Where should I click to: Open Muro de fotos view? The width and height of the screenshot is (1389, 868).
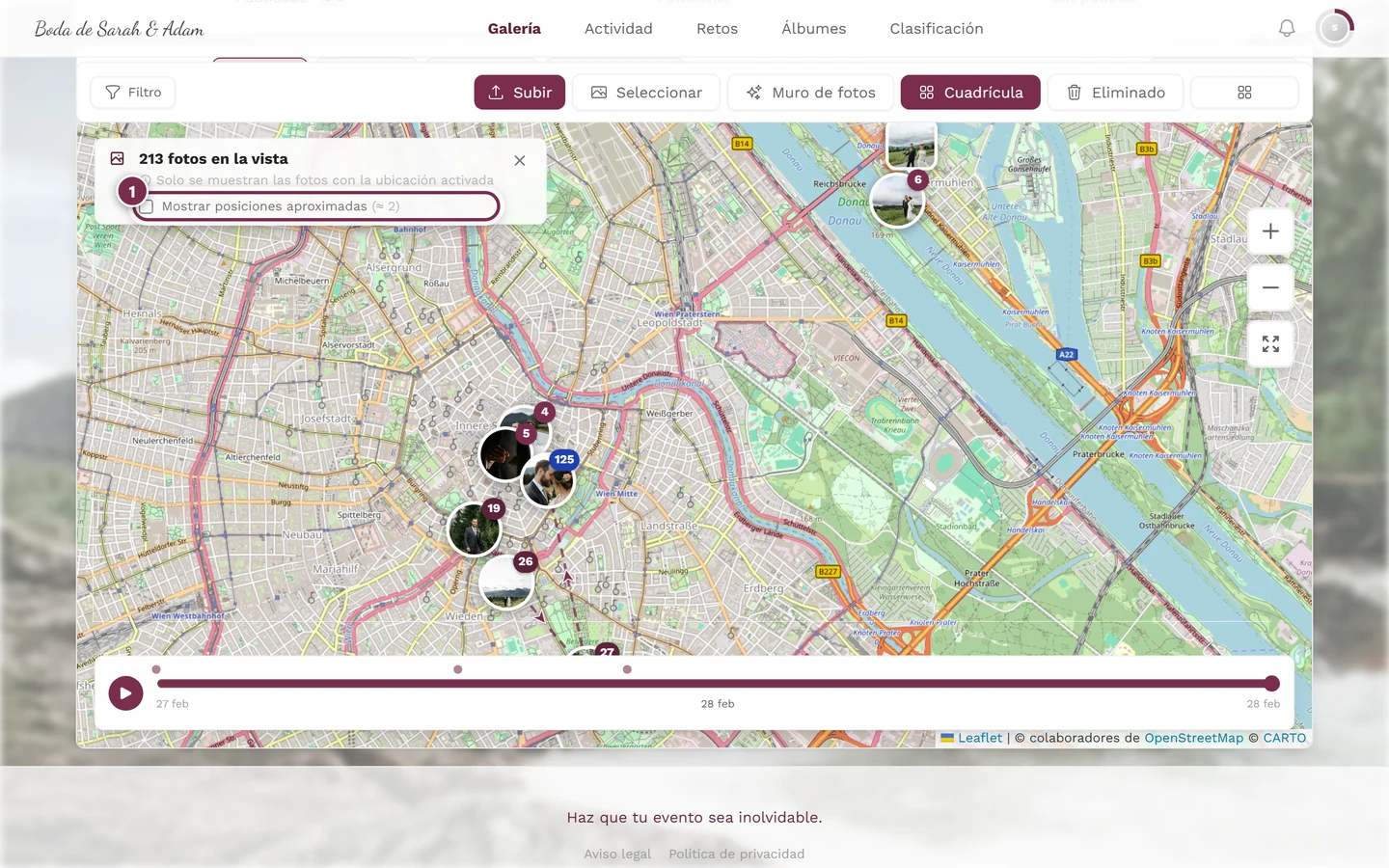click(810, 93)
